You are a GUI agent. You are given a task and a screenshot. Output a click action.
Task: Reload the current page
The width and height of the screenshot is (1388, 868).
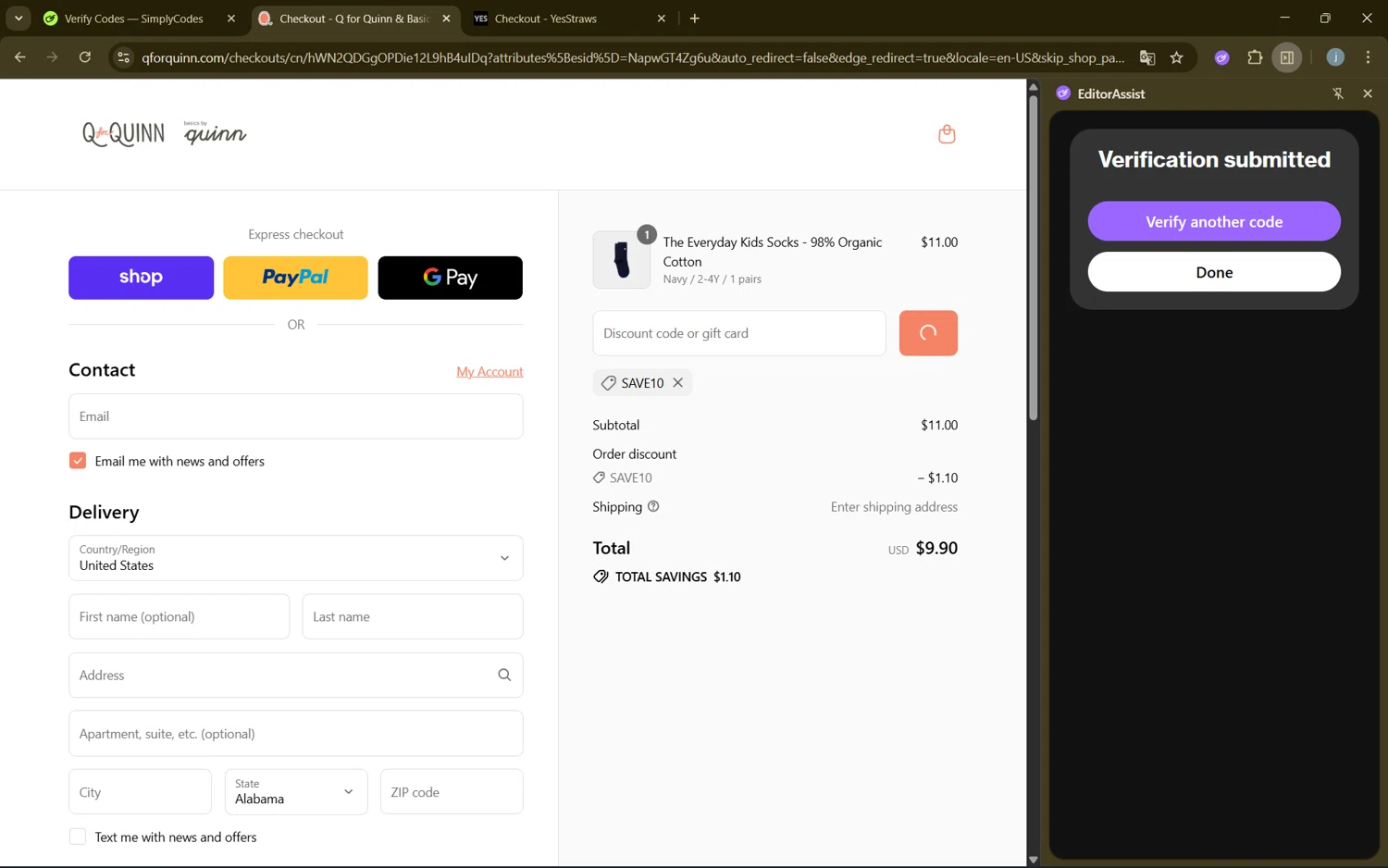point(84,57)
